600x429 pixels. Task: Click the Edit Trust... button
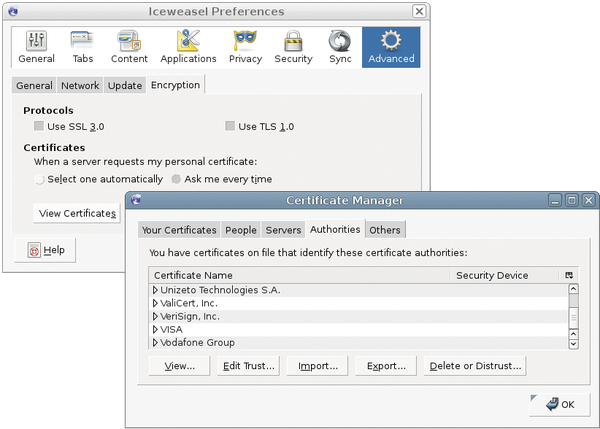(249, 366)
